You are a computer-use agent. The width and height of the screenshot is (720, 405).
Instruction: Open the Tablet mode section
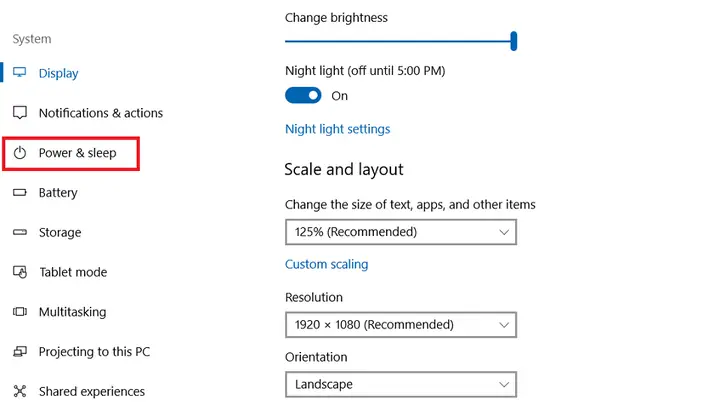point(73,272)
